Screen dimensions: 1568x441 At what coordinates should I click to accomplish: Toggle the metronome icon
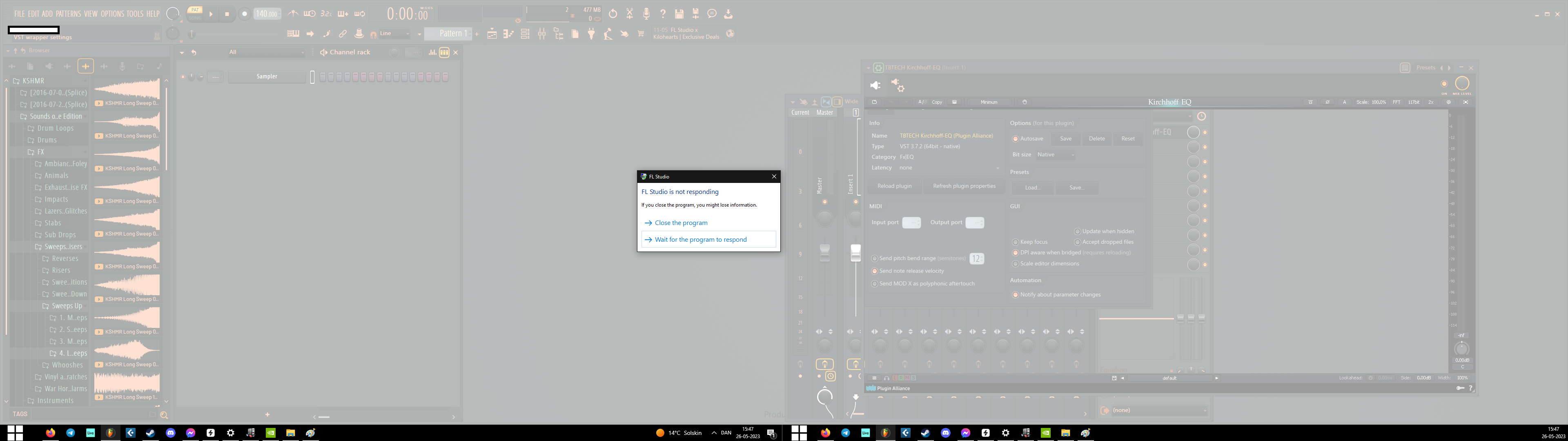[294, 13]
